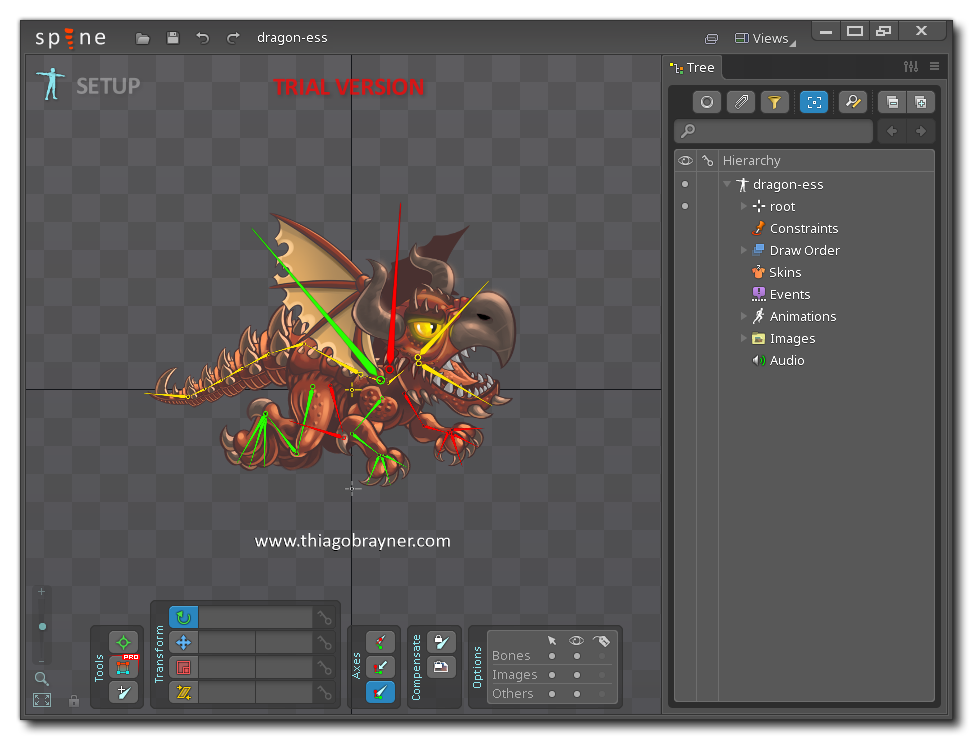Key the rotation with its key button
973x740 pixels.
(x=325, y=617)
